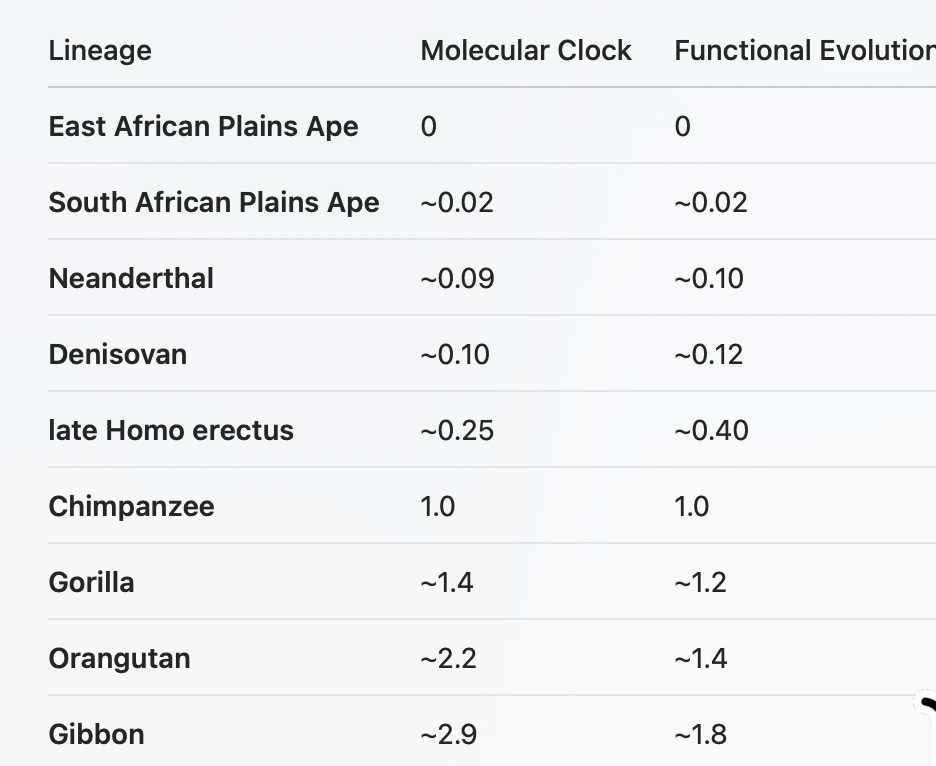This screenshot has height=766, width=936.
Task: Select the East African Plains Ape row label
Action: 203,127
